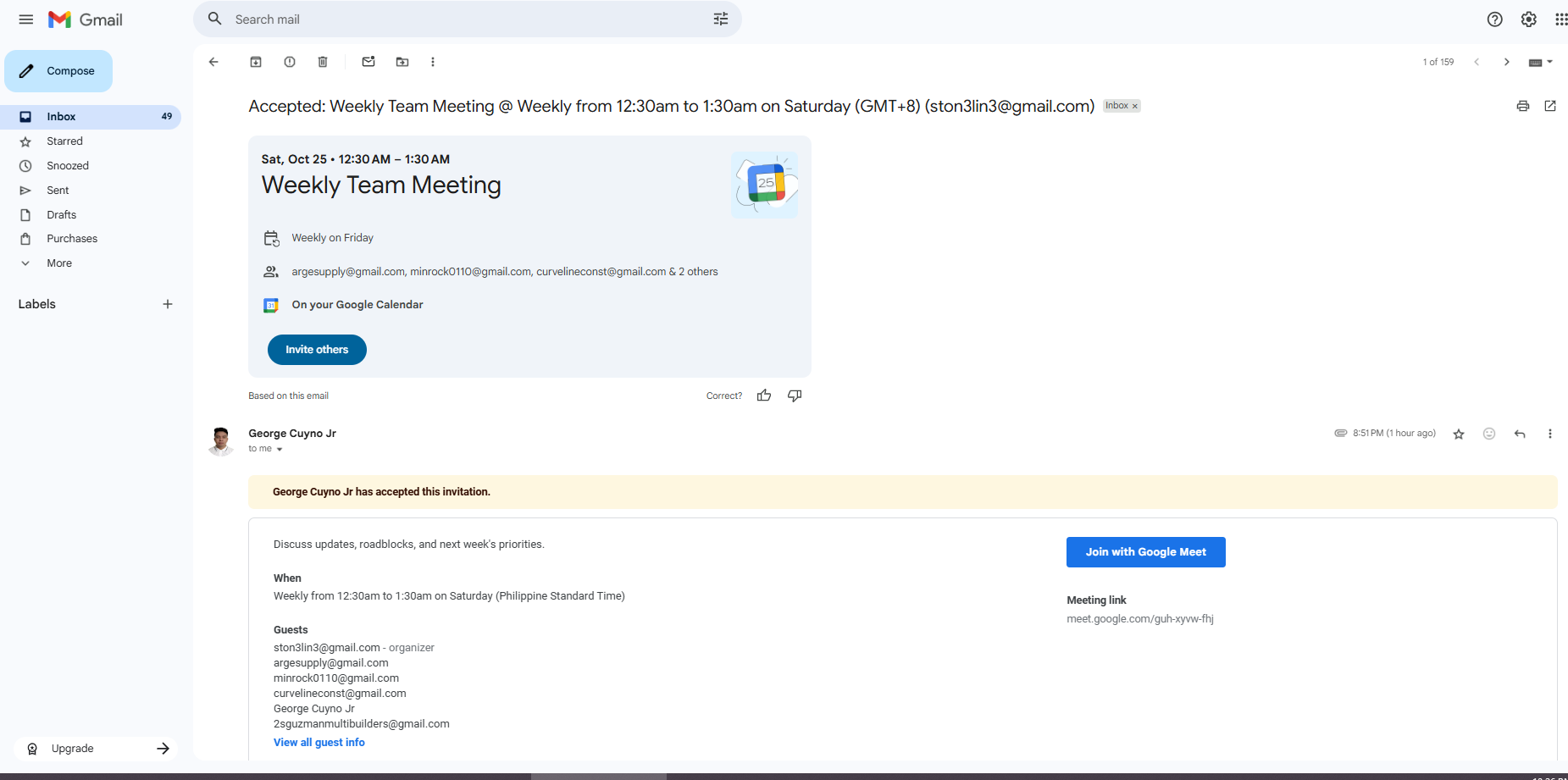Viewport: 1568px width, 780px height.
Task: Click the Gmail logo
Action: [x=86, y=19]
